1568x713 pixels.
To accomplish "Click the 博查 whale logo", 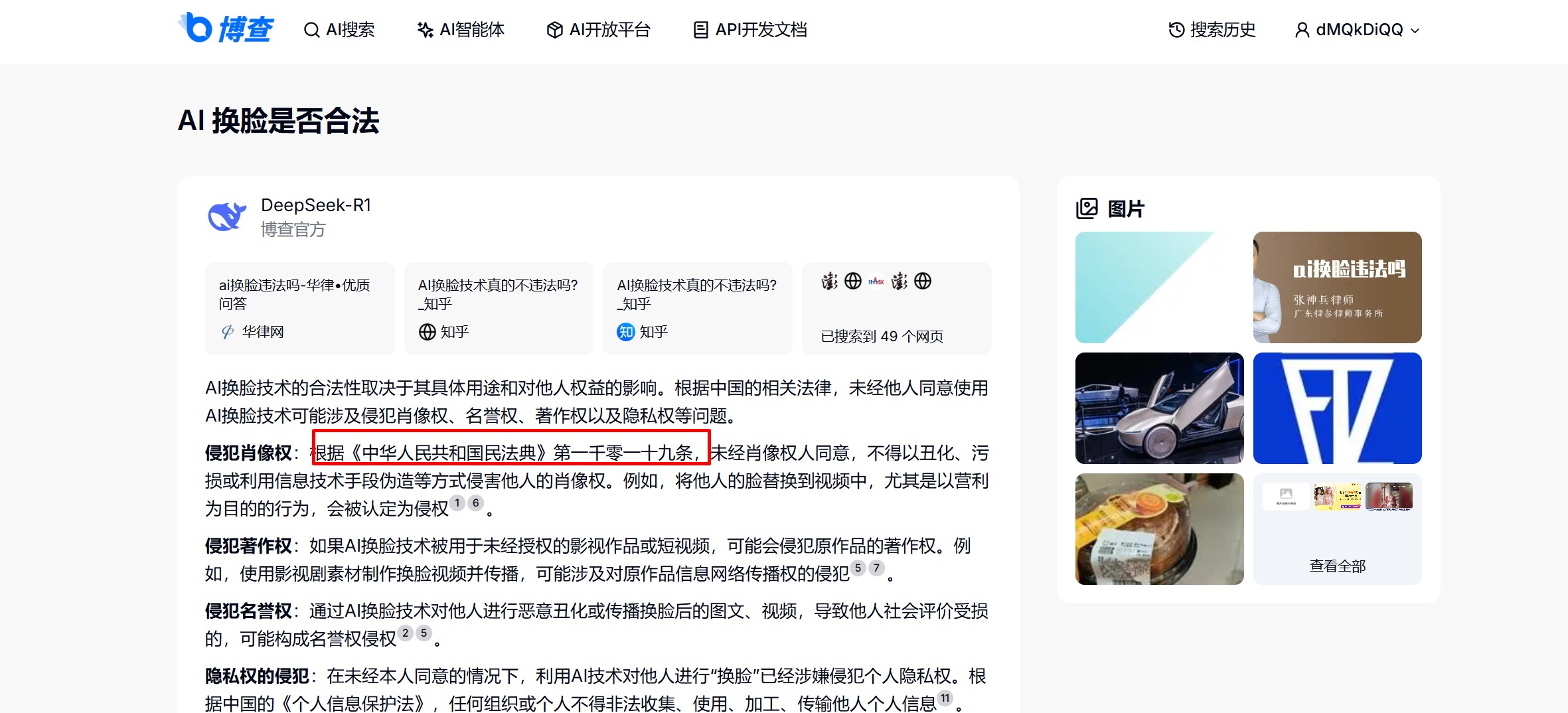I will 195,28.
